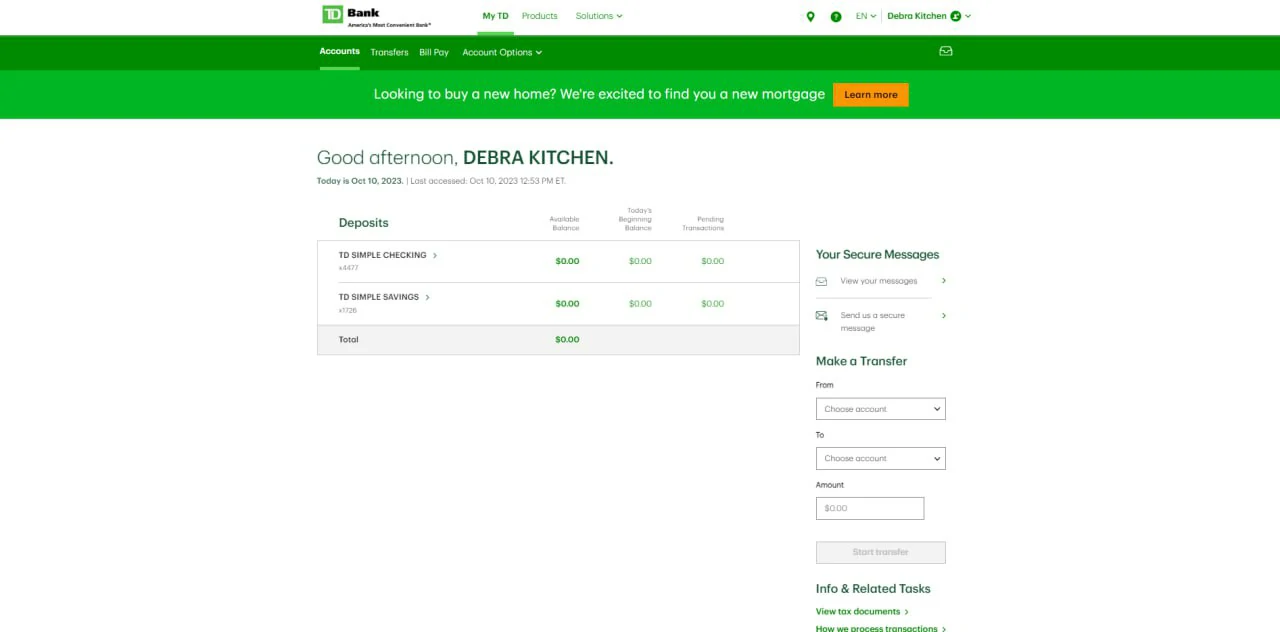This screenshot has width=1280, height=632.
Task: Click the Debra Kitchen profile avatar icon
Action: point(955,16)
